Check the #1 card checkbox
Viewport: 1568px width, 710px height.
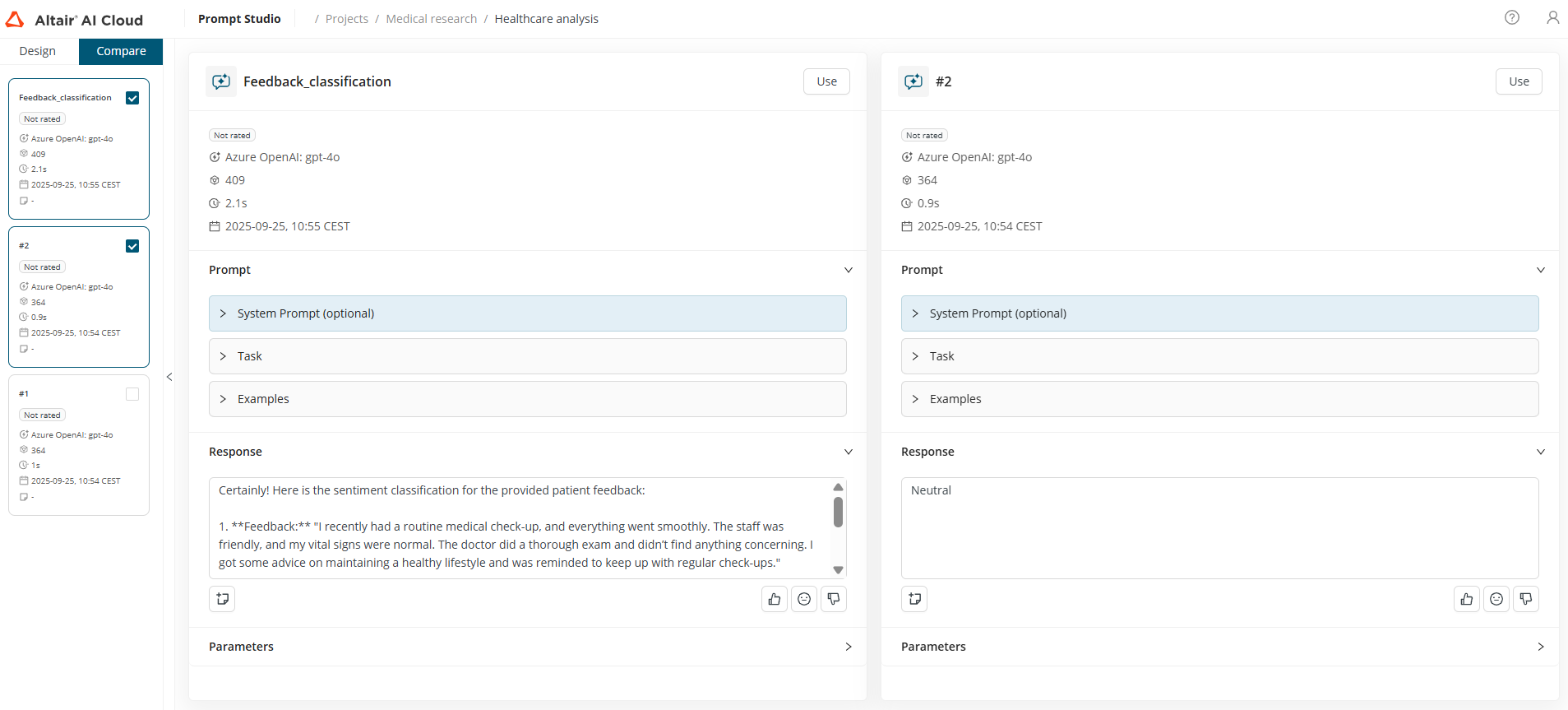pos(132,394)
